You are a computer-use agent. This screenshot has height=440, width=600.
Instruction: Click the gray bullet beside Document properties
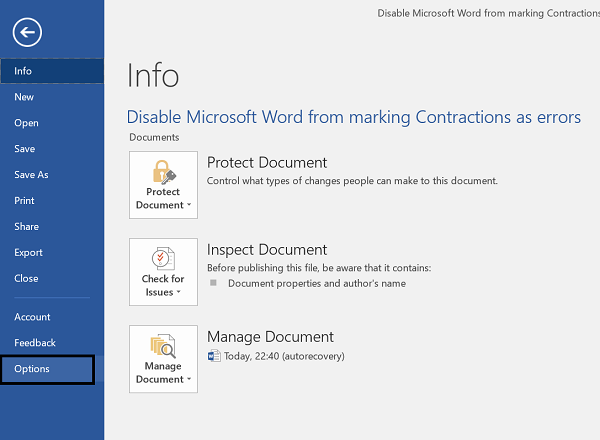[x=214, y=283]
